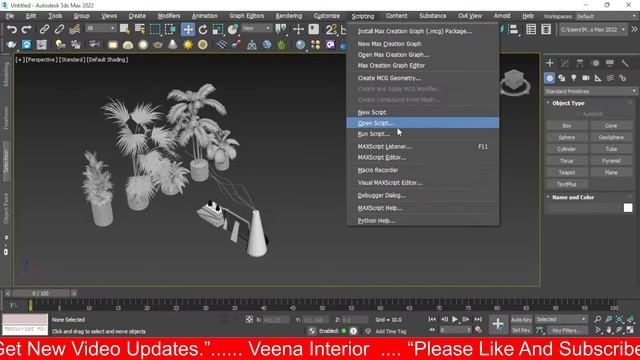Collapse the Name and Color rollout

[573, 197]
